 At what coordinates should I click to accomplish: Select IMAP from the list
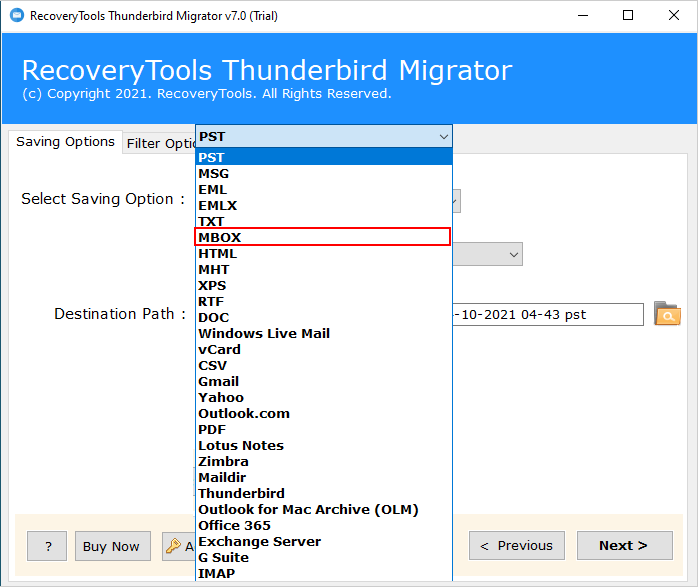pos(324,574)
